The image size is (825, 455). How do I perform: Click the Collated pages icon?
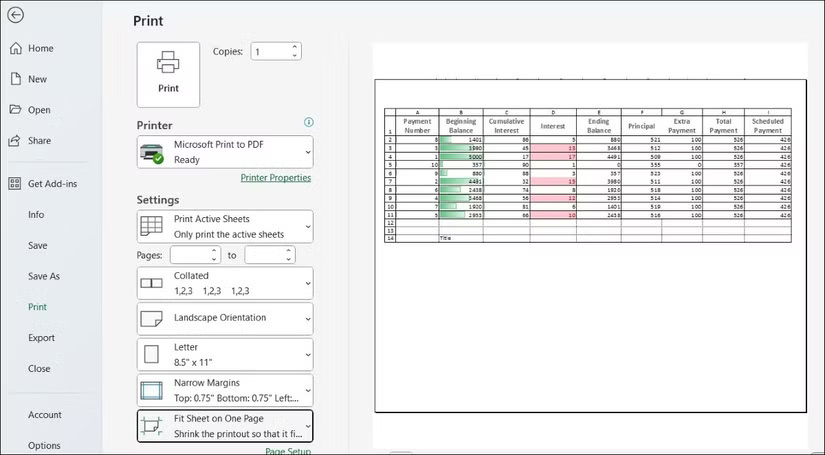coord(152,283)
